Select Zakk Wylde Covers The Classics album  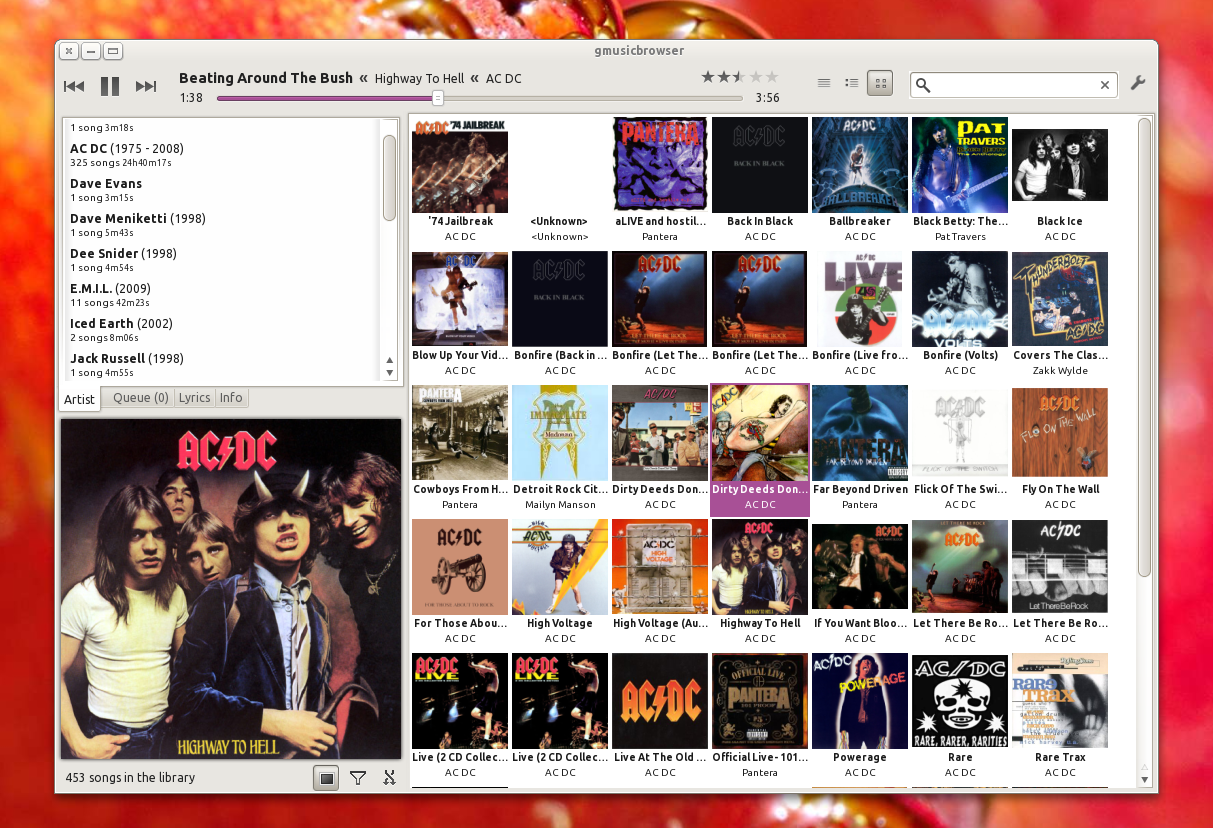click(x=1060, y=314)
